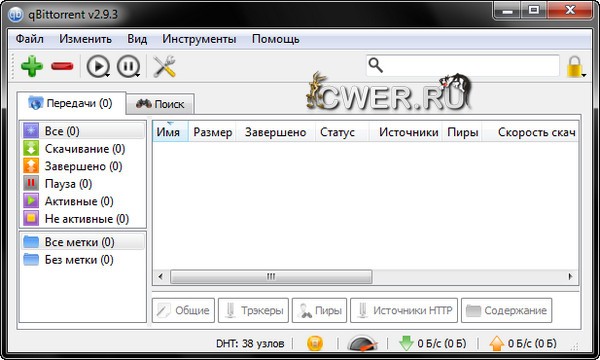Screen dimensions: 600x360
Task: Select the Пауза (0) filter
Action: point(83,184)
